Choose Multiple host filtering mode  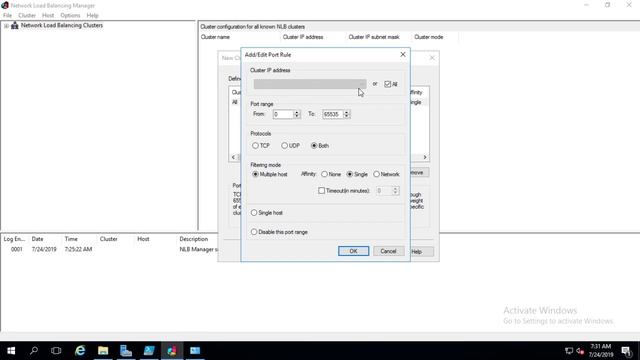point(255,174)
